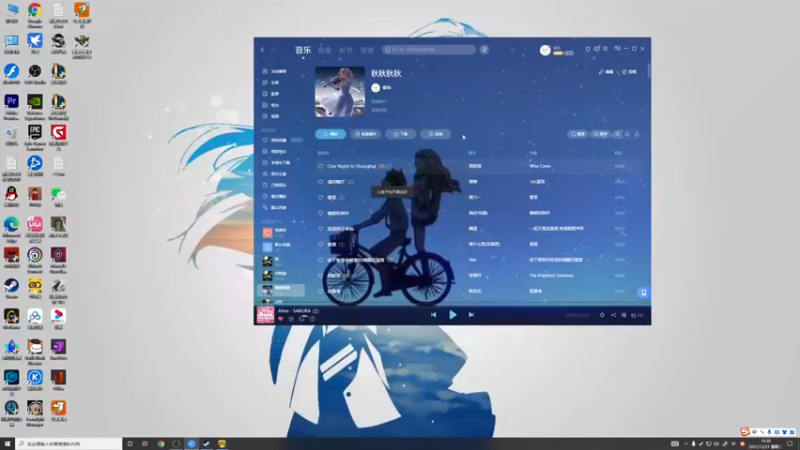
Task: Collapse the self-built playlists section
Action: [302, 221]
